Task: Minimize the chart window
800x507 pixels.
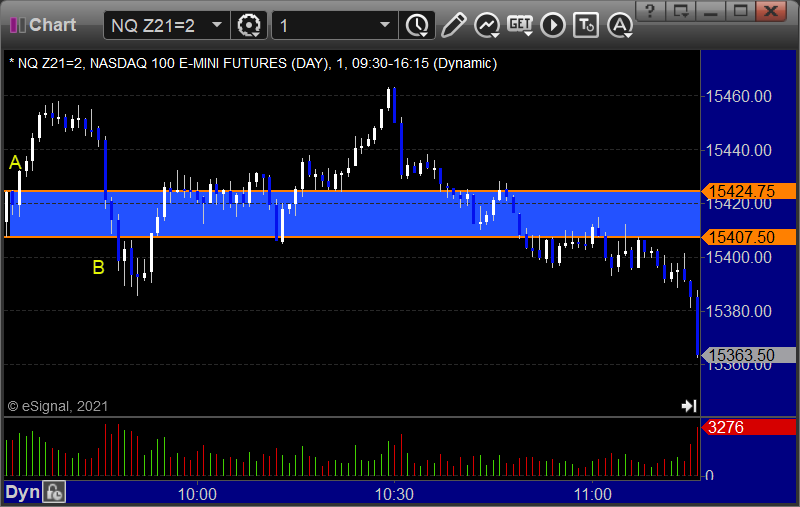Action: [711, 11]
